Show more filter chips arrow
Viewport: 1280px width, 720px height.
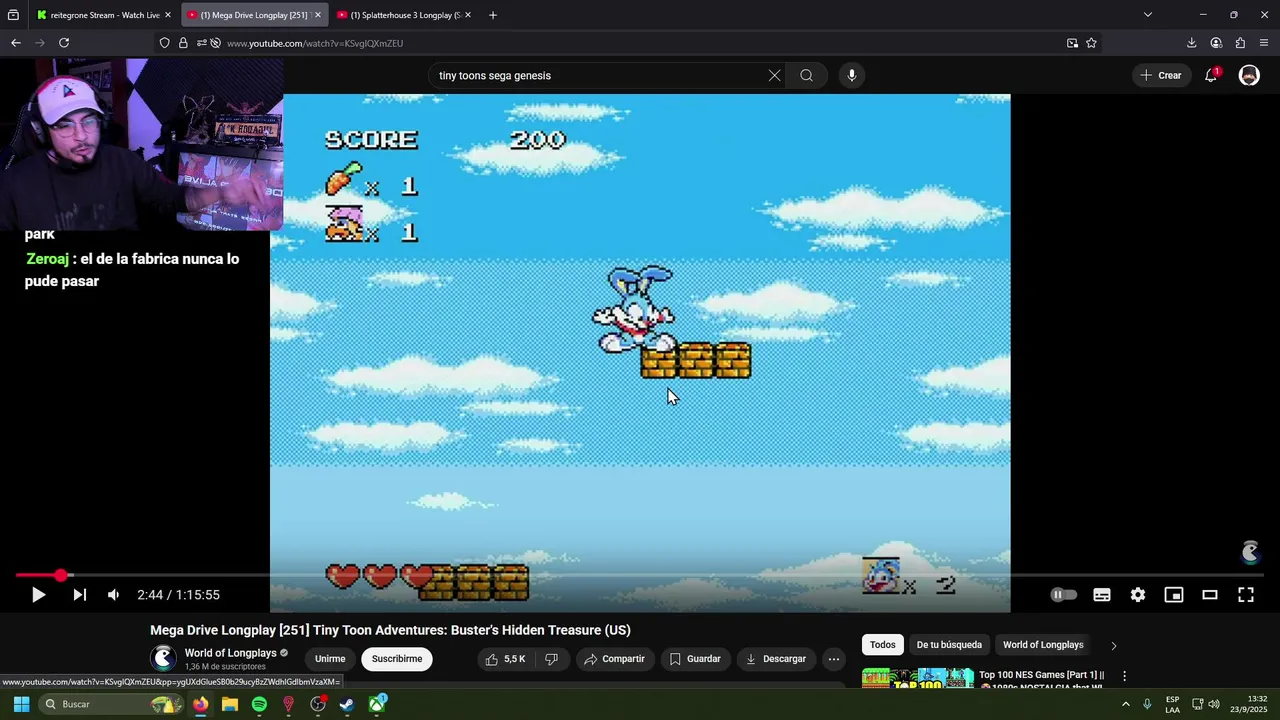point(1114,645)
